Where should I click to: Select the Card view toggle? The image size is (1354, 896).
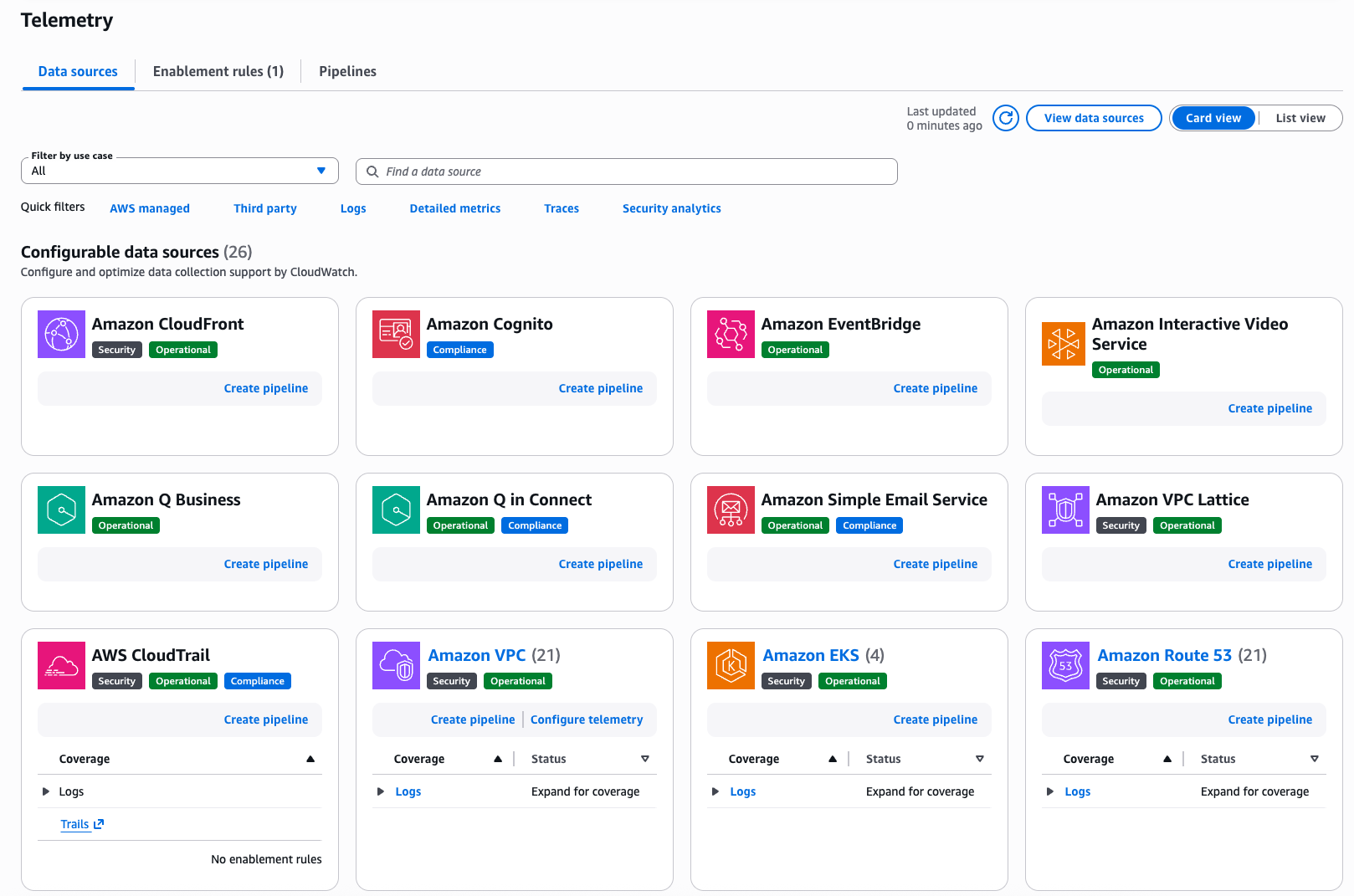(1213, 118)
